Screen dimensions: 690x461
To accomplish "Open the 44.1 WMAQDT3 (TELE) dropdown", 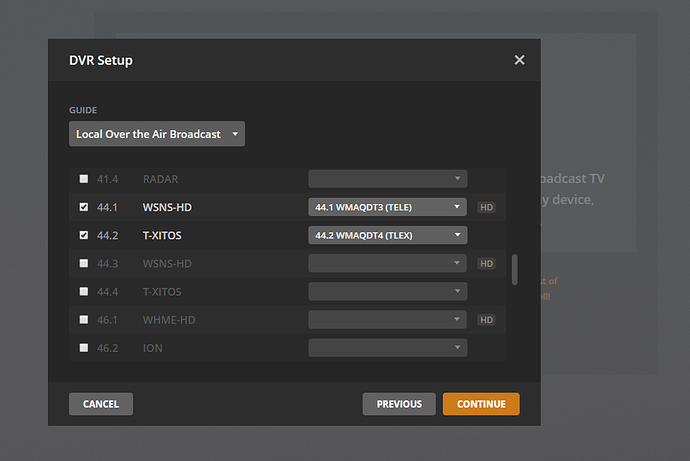I will (x=388, y=207).
